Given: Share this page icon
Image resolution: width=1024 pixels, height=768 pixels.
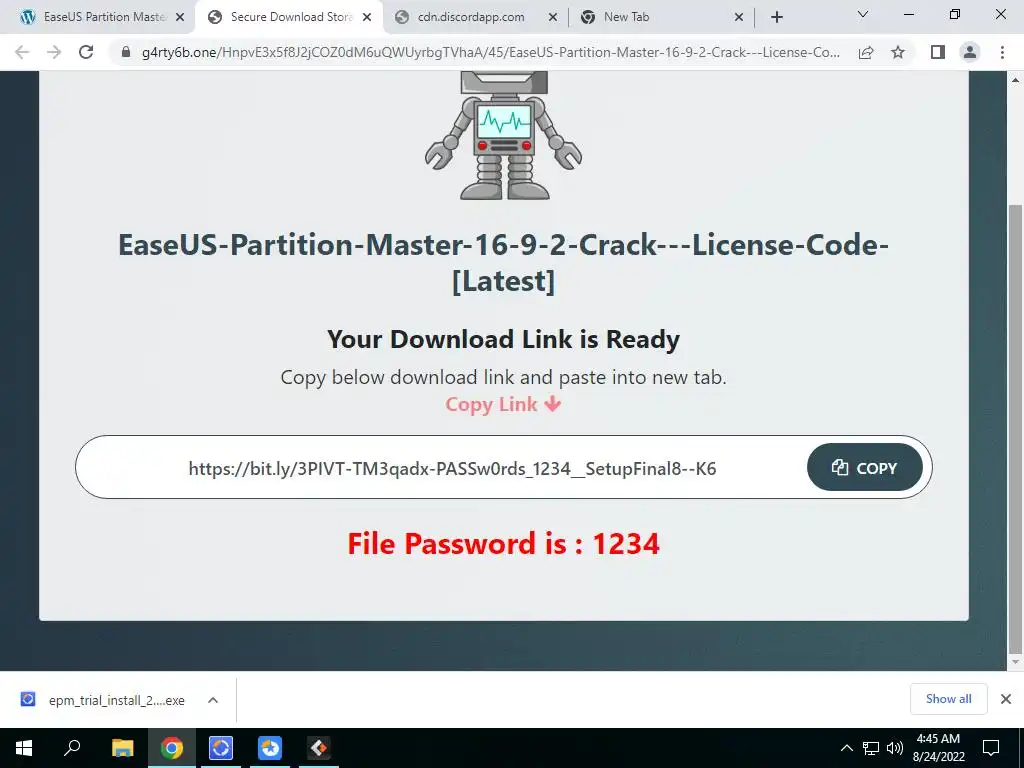Looking at the screenshot, I should pyautogui.click(x=866, y=52).
